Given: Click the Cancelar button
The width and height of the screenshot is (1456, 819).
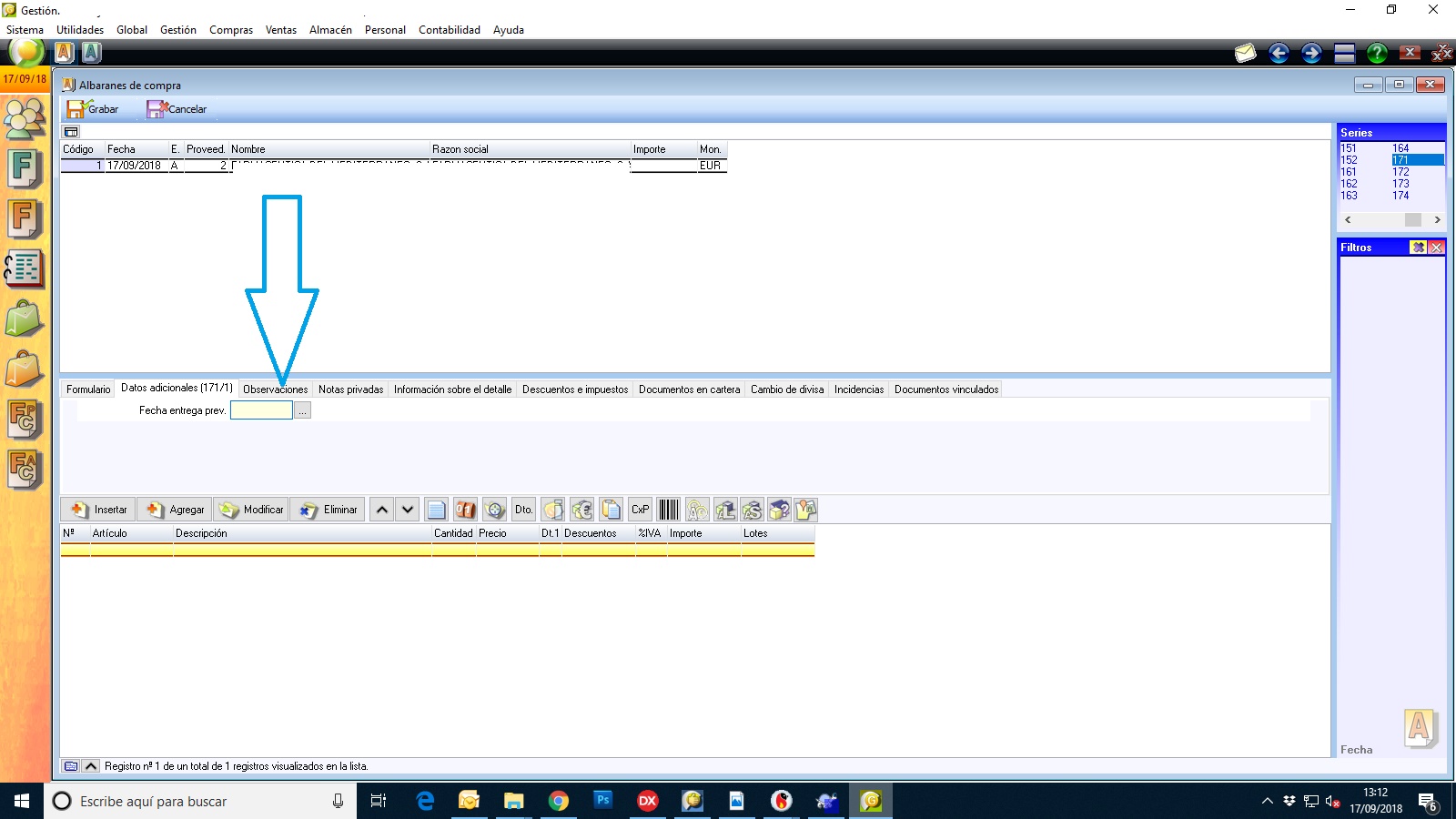Looking at the screenshot, I should click(x=177, y=109).
